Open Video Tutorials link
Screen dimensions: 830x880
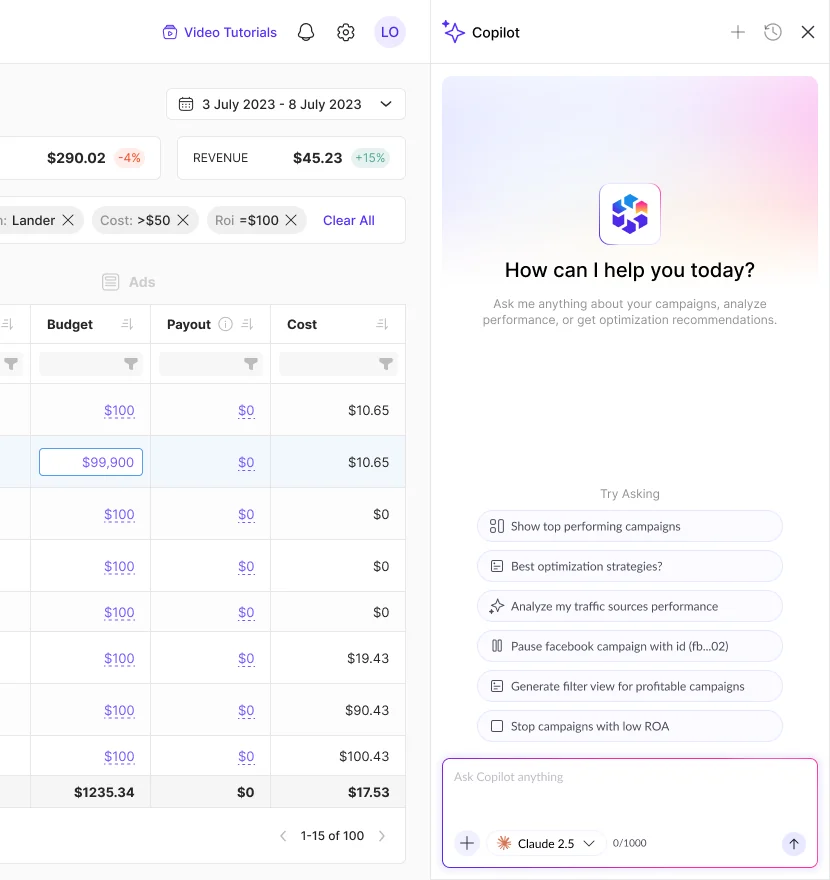pos(220,32)
